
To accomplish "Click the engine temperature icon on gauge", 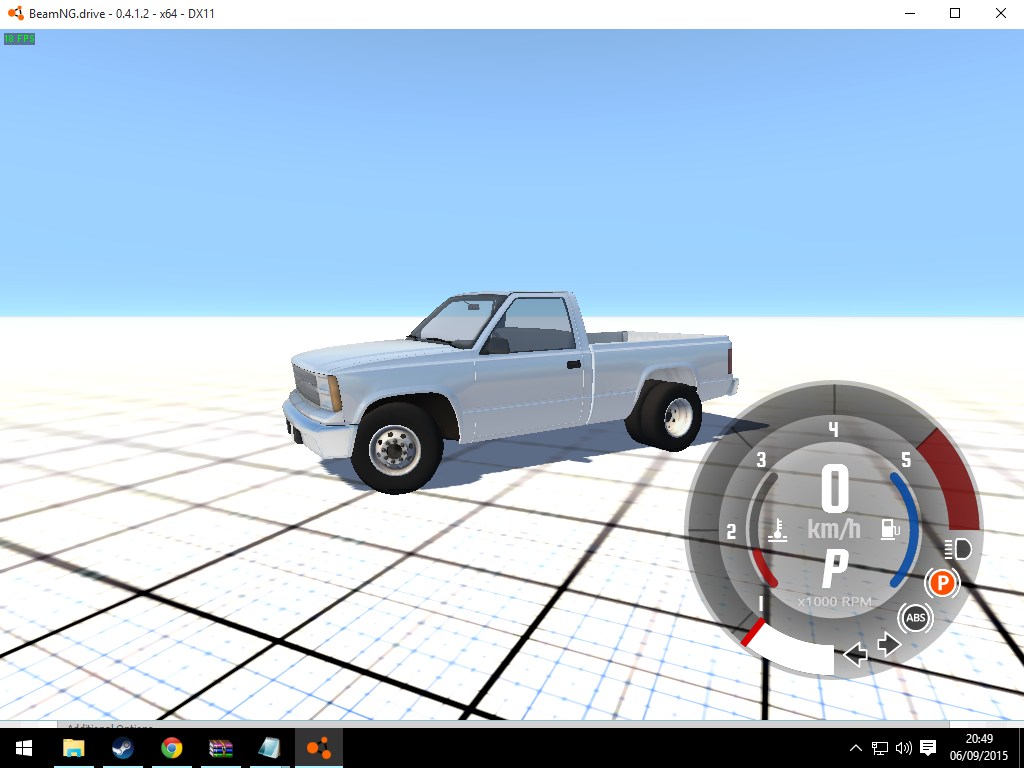I will pos(777,530).
